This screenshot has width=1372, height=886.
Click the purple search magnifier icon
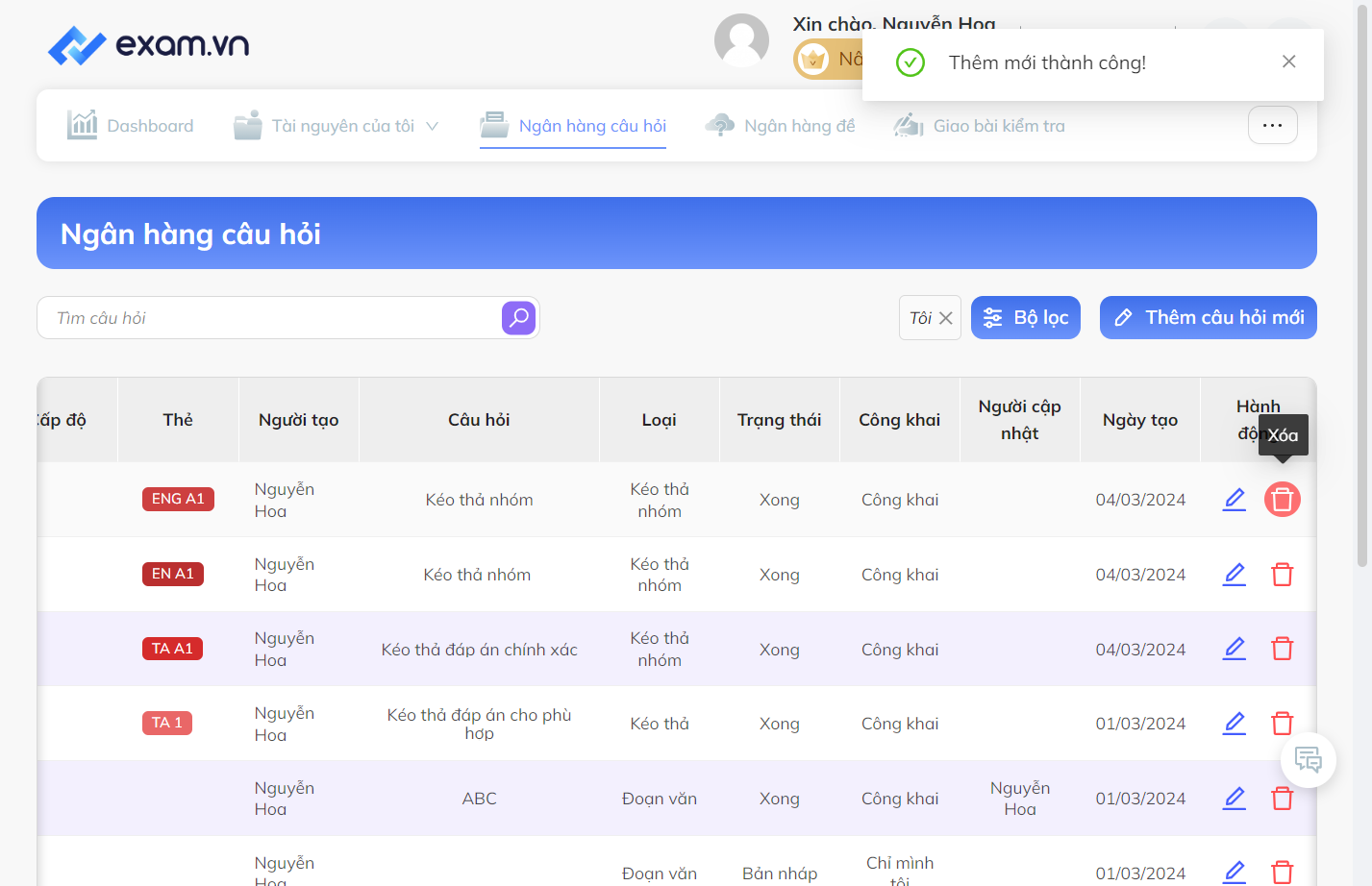click(x=518, y=317)
